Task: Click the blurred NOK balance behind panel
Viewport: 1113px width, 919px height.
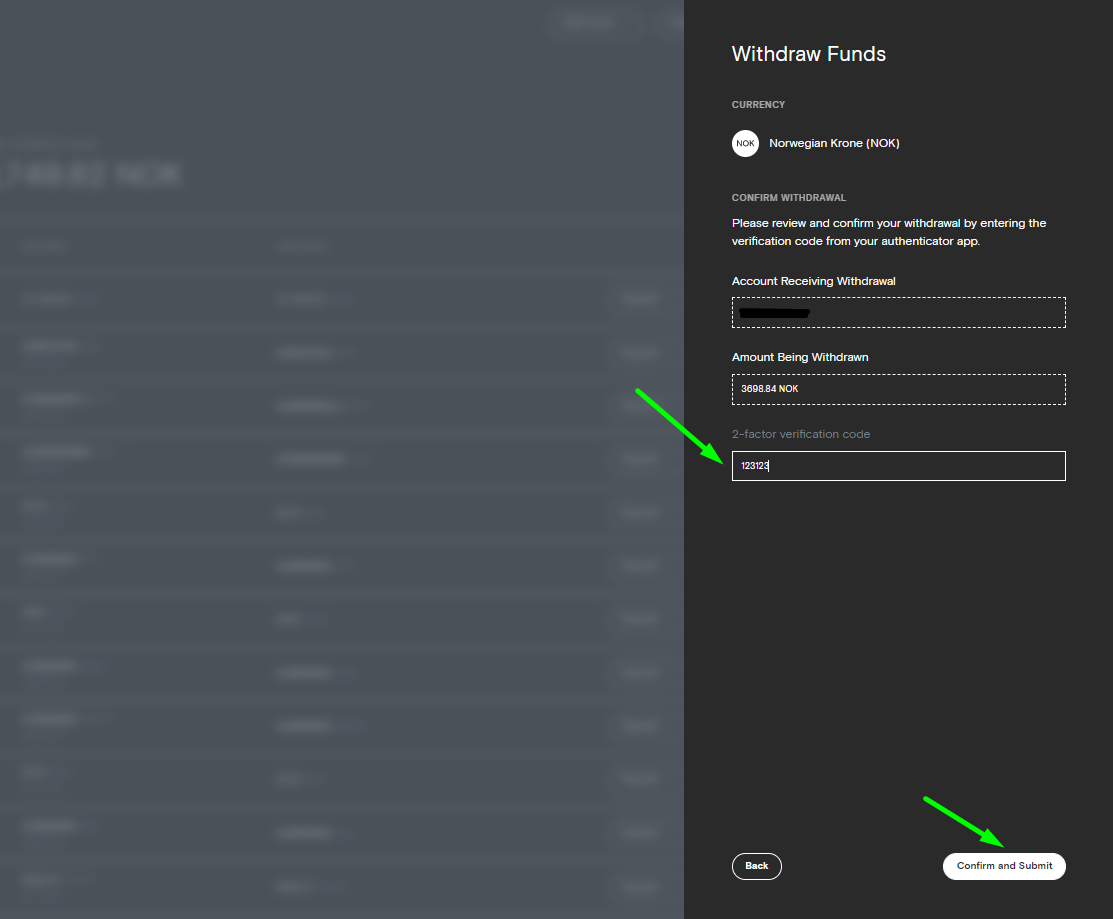Action: click(95, 174)
